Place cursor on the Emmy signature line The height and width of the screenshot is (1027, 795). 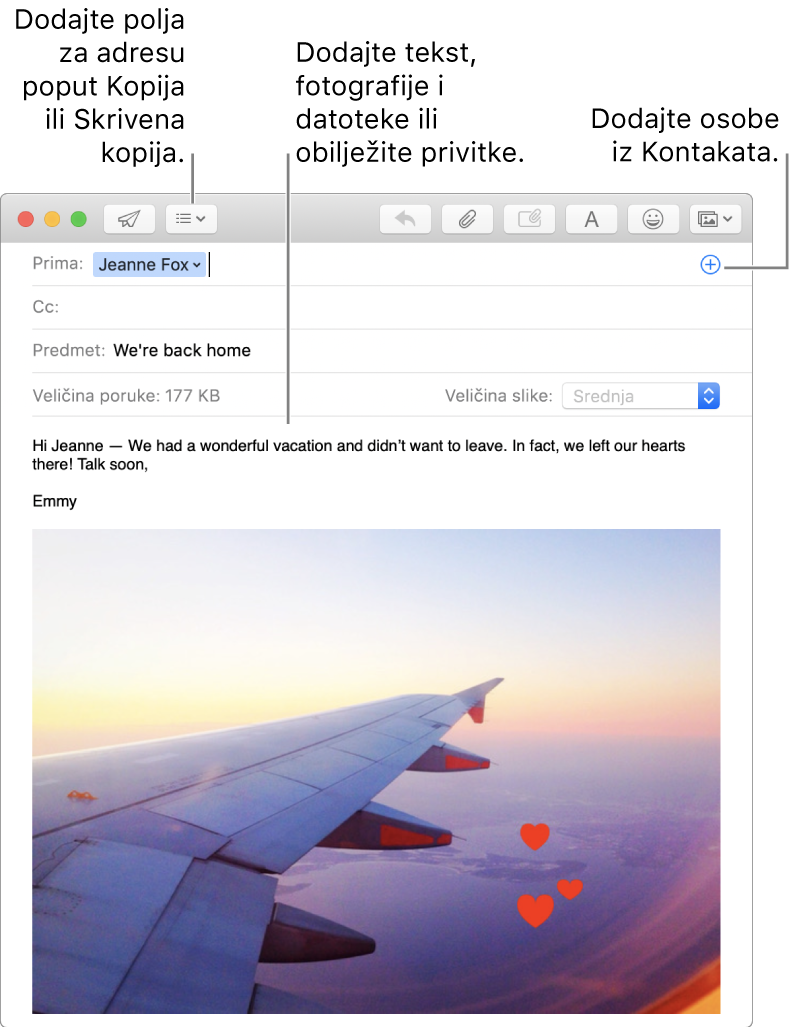55,501
